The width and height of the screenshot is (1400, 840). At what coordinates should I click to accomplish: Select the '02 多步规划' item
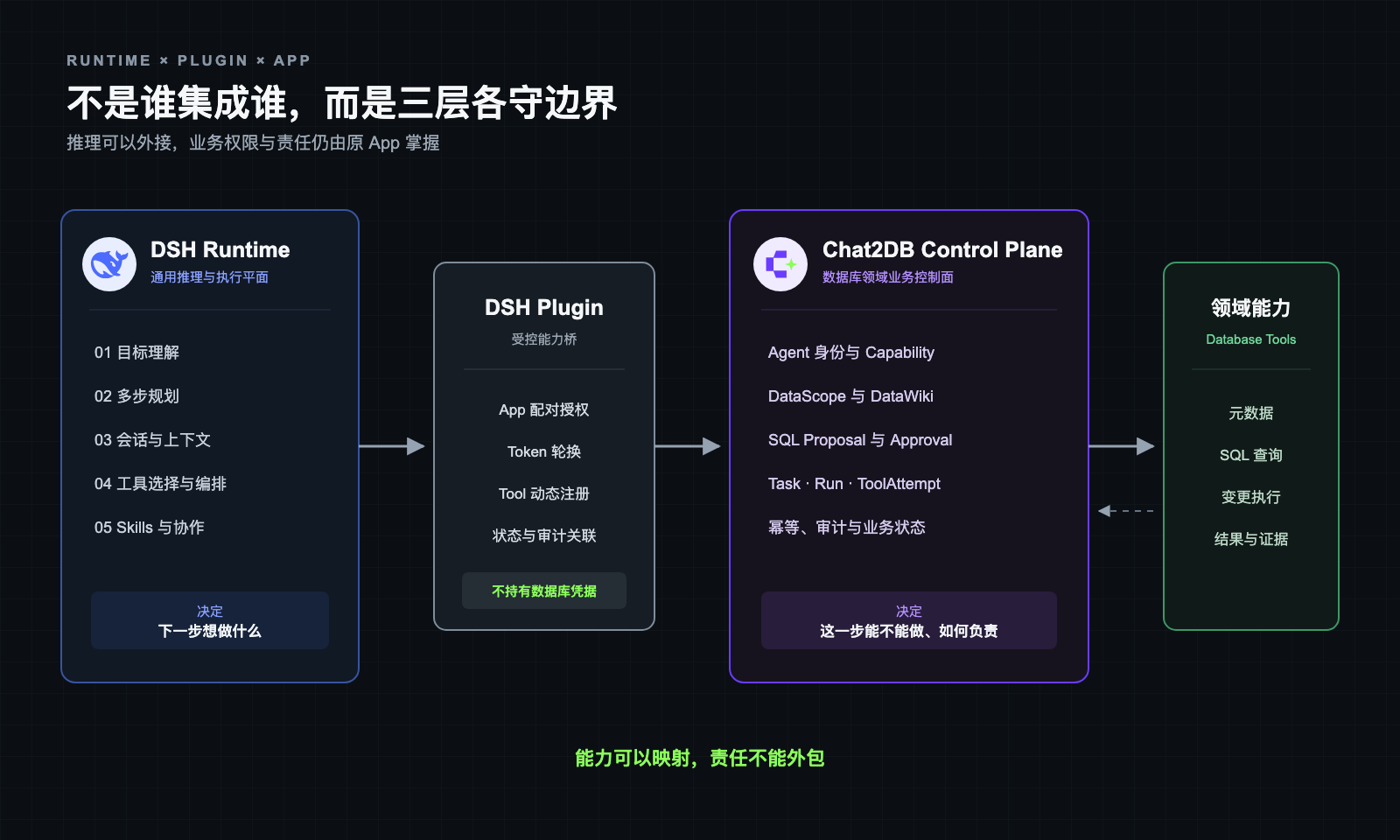136,396
